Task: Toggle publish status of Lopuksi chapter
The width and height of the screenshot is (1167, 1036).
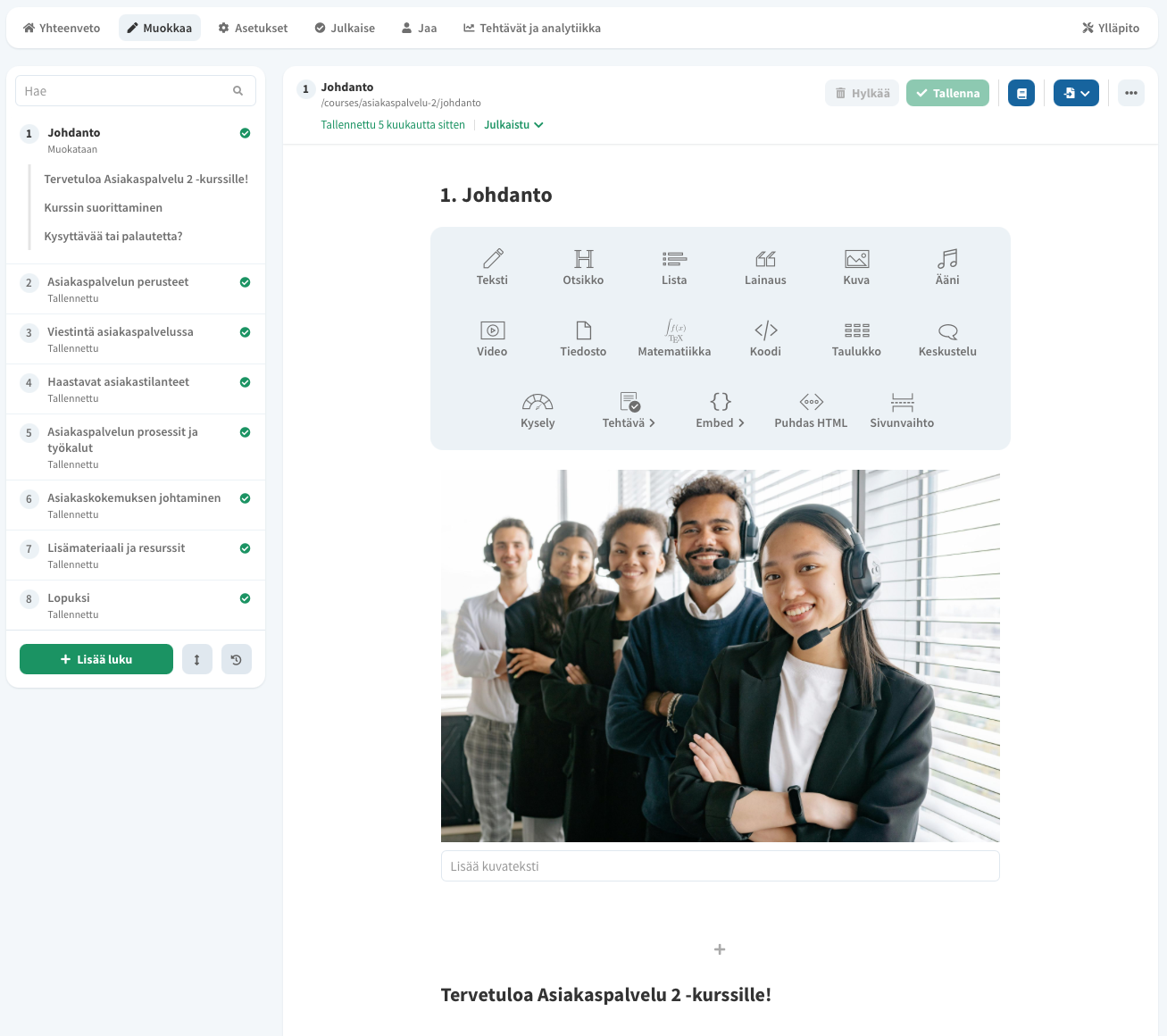Action: coord(245,598)
